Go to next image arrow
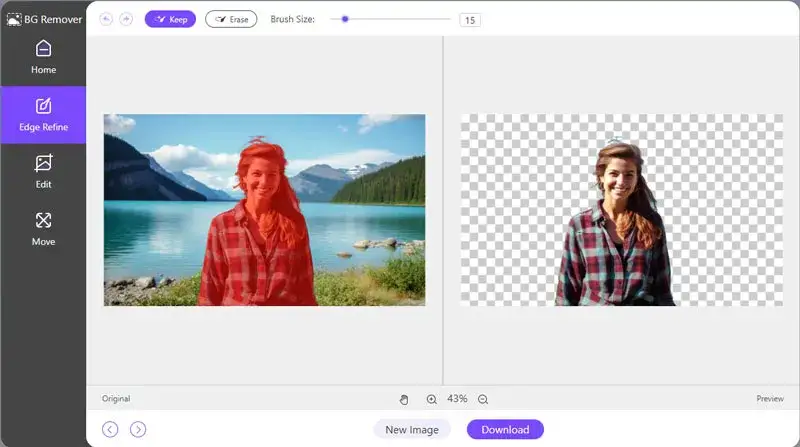800x447 pixels. pyautogui.click(x=138, y=429)
